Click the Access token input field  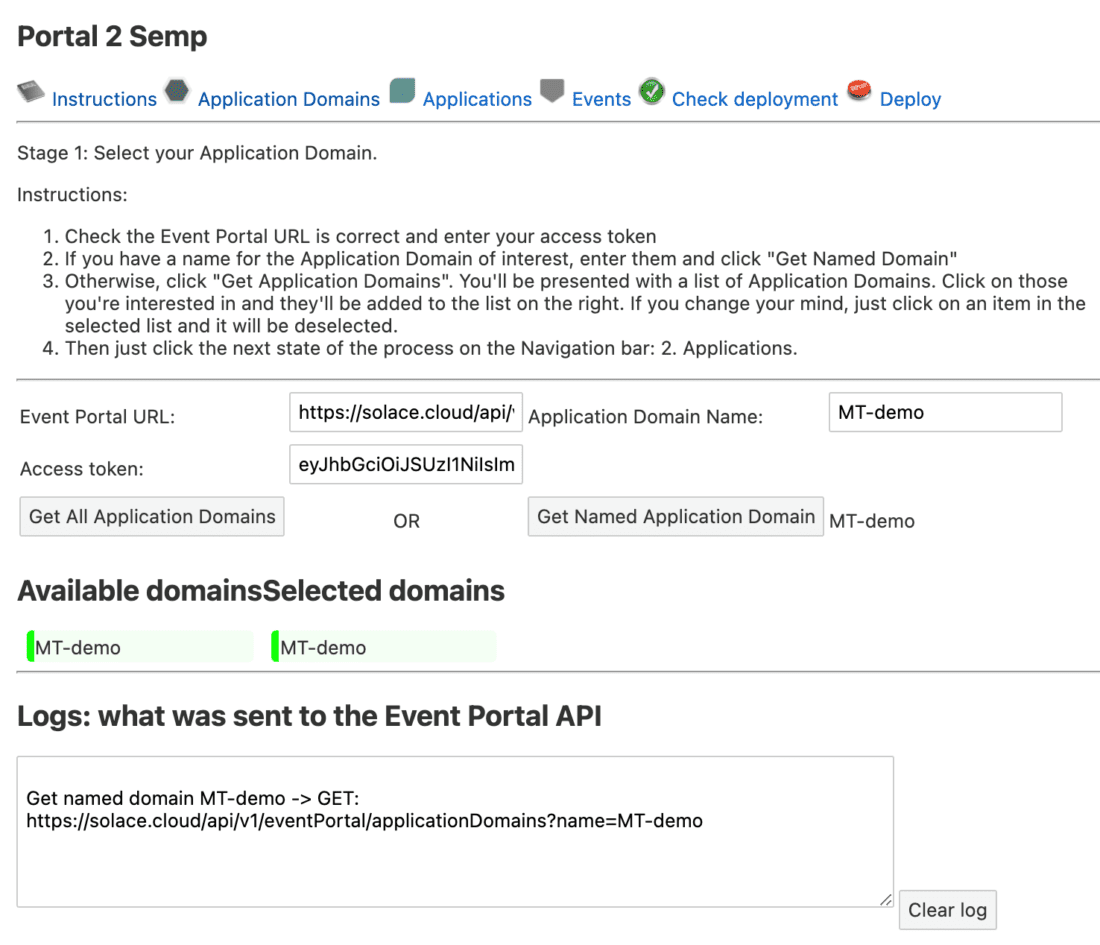click(x=405, y=464)
